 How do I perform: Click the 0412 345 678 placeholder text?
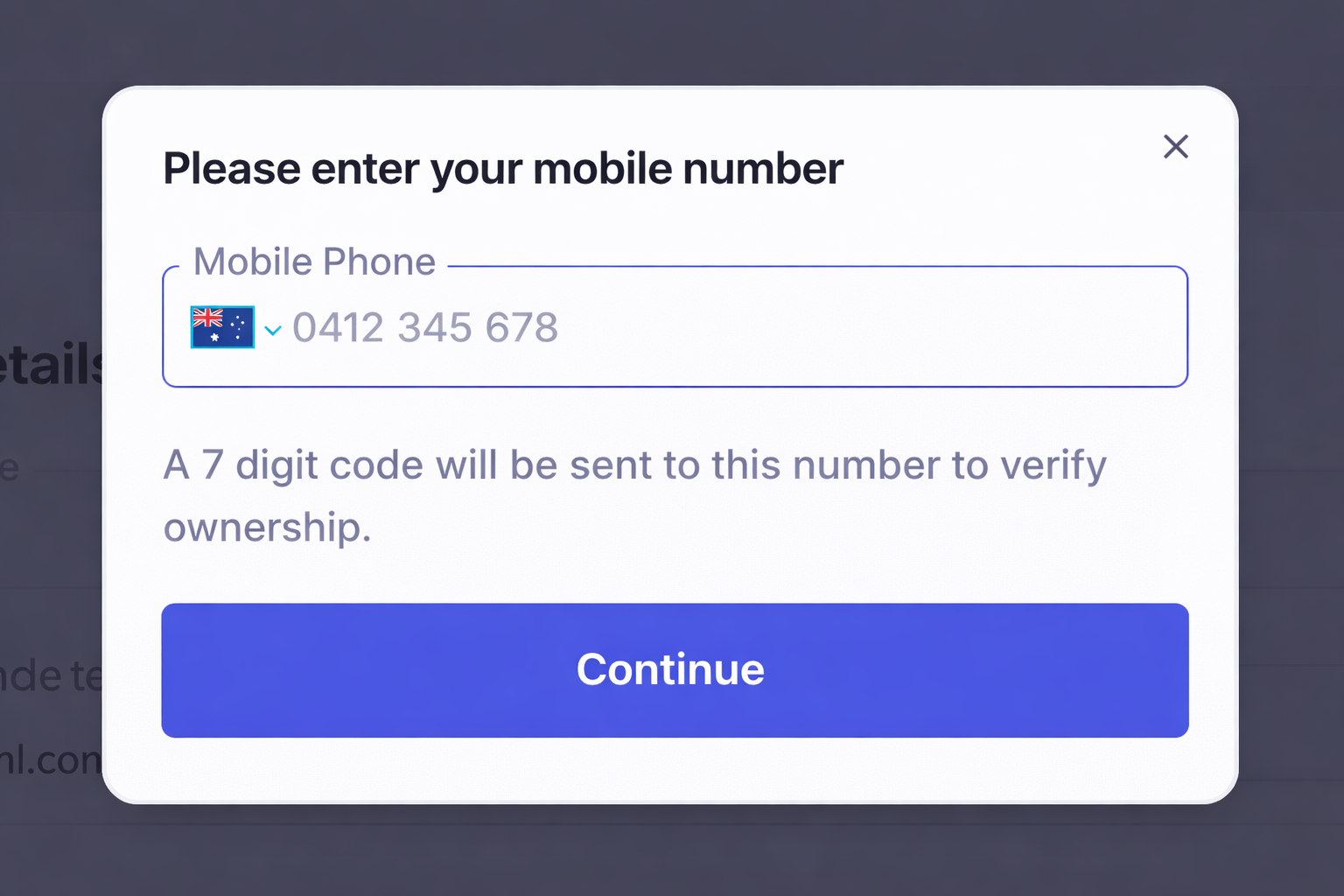[x=425, y=327]
